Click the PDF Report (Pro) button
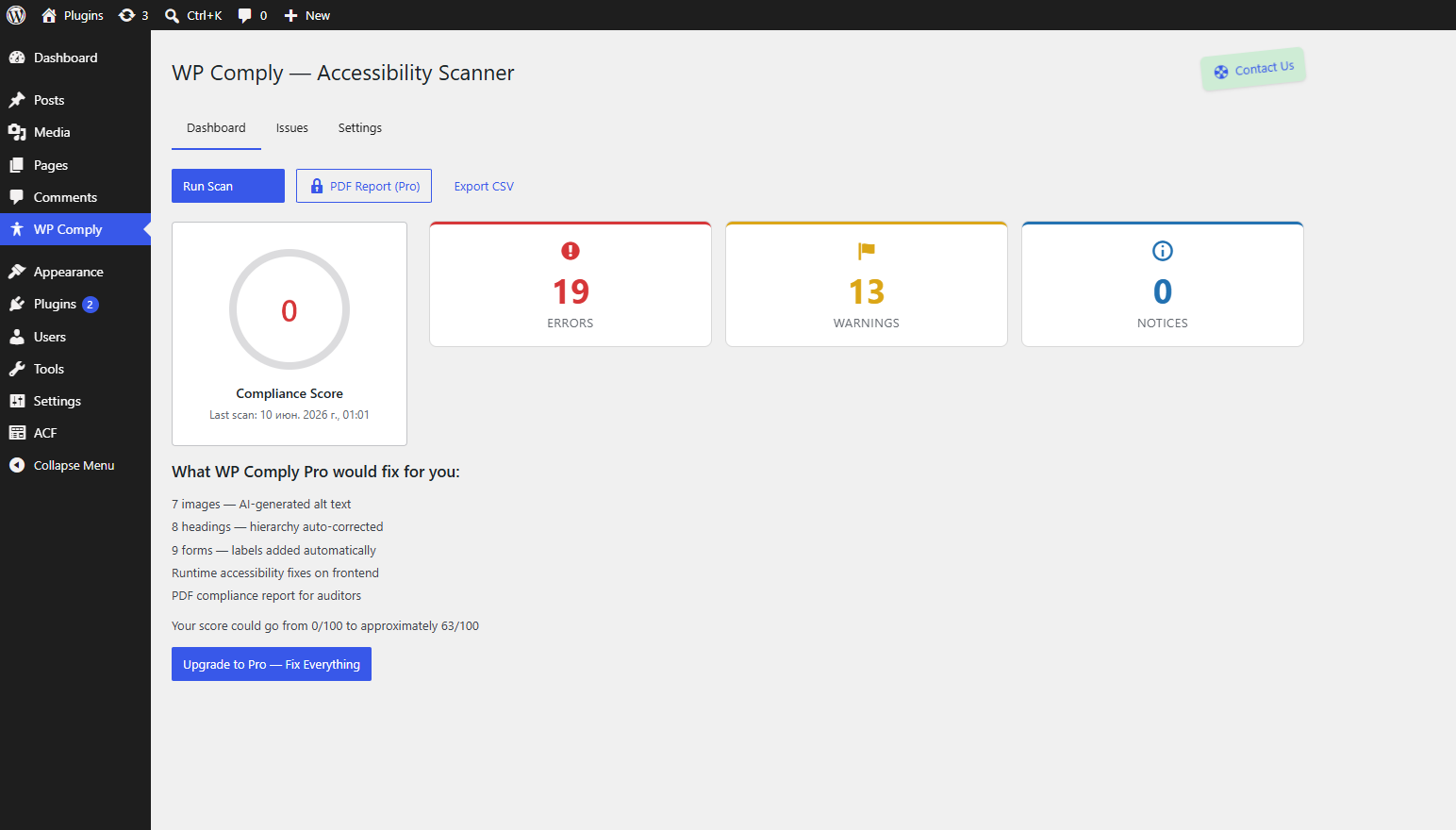The image size is (1456, 830). click(364, 186)
